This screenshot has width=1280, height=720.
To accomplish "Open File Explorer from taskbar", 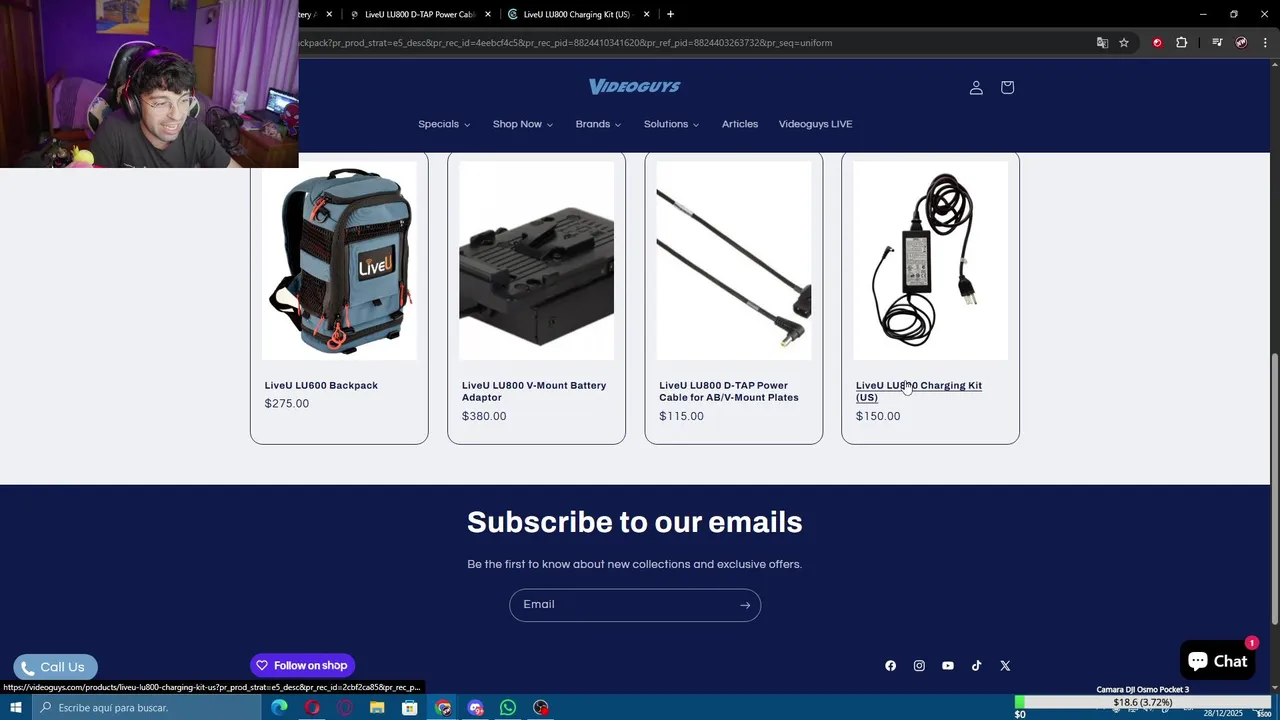I will pyautogui.click(x=377, y=708).
